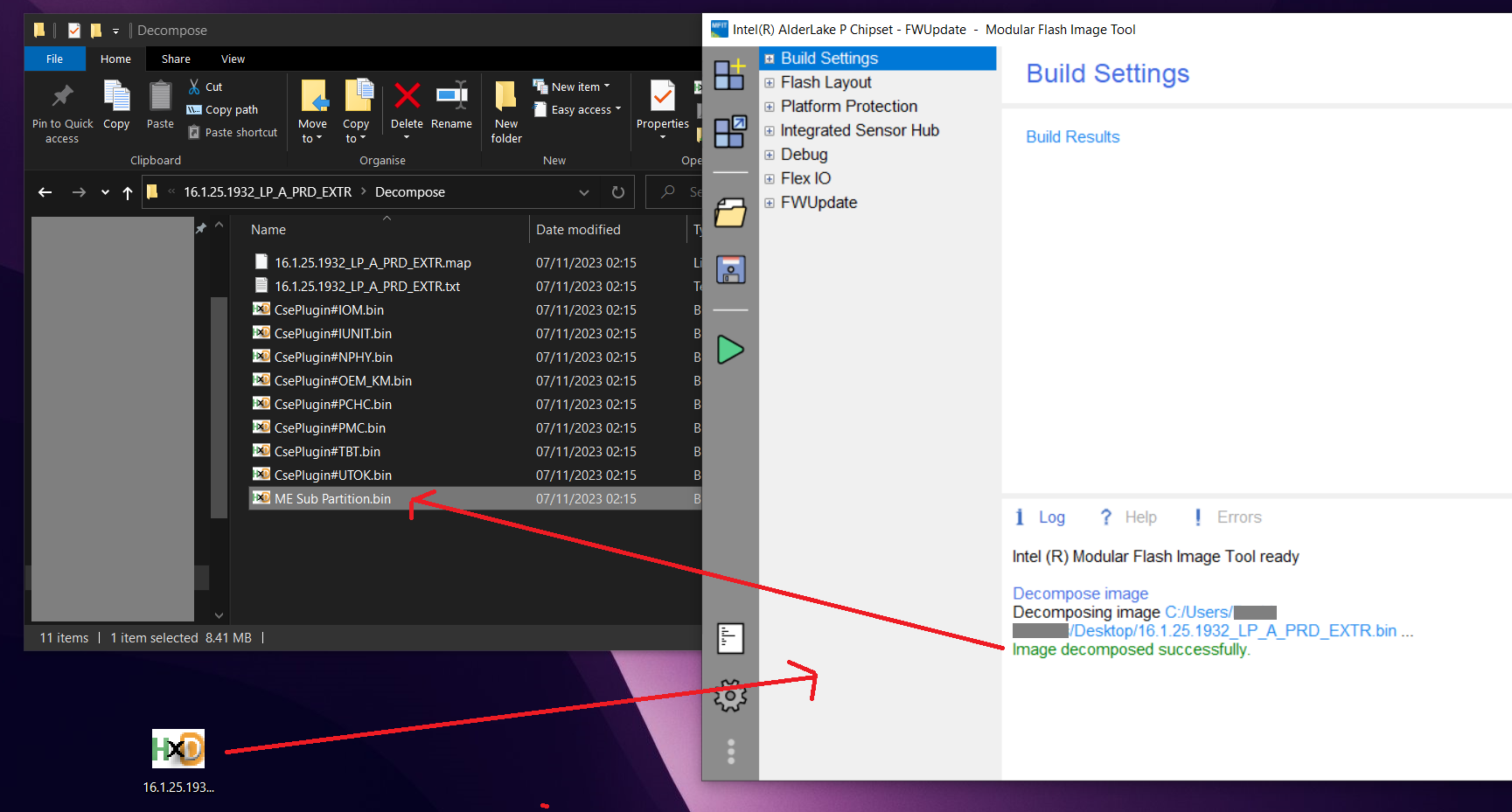Select Integrated Sensor Hub in the tree

860,131
